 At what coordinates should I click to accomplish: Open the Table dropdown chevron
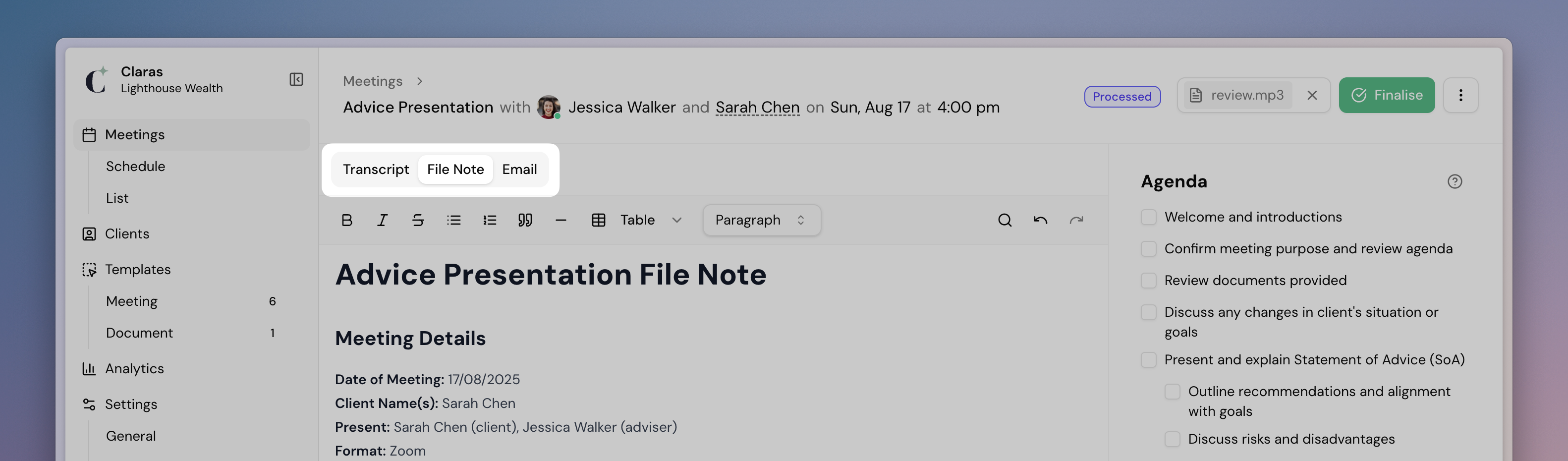676,220
